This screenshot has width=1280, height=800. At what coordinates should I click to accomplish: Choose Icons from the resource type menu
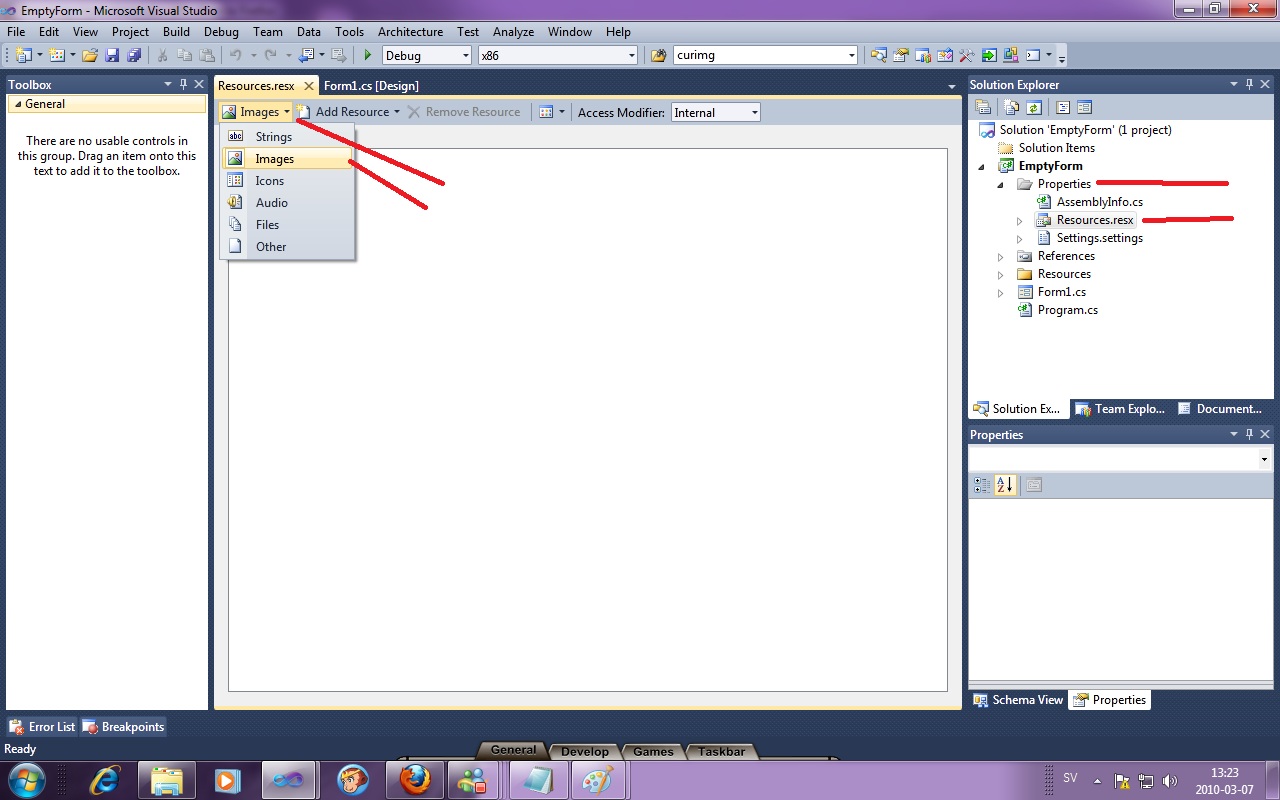pos(269,181)
